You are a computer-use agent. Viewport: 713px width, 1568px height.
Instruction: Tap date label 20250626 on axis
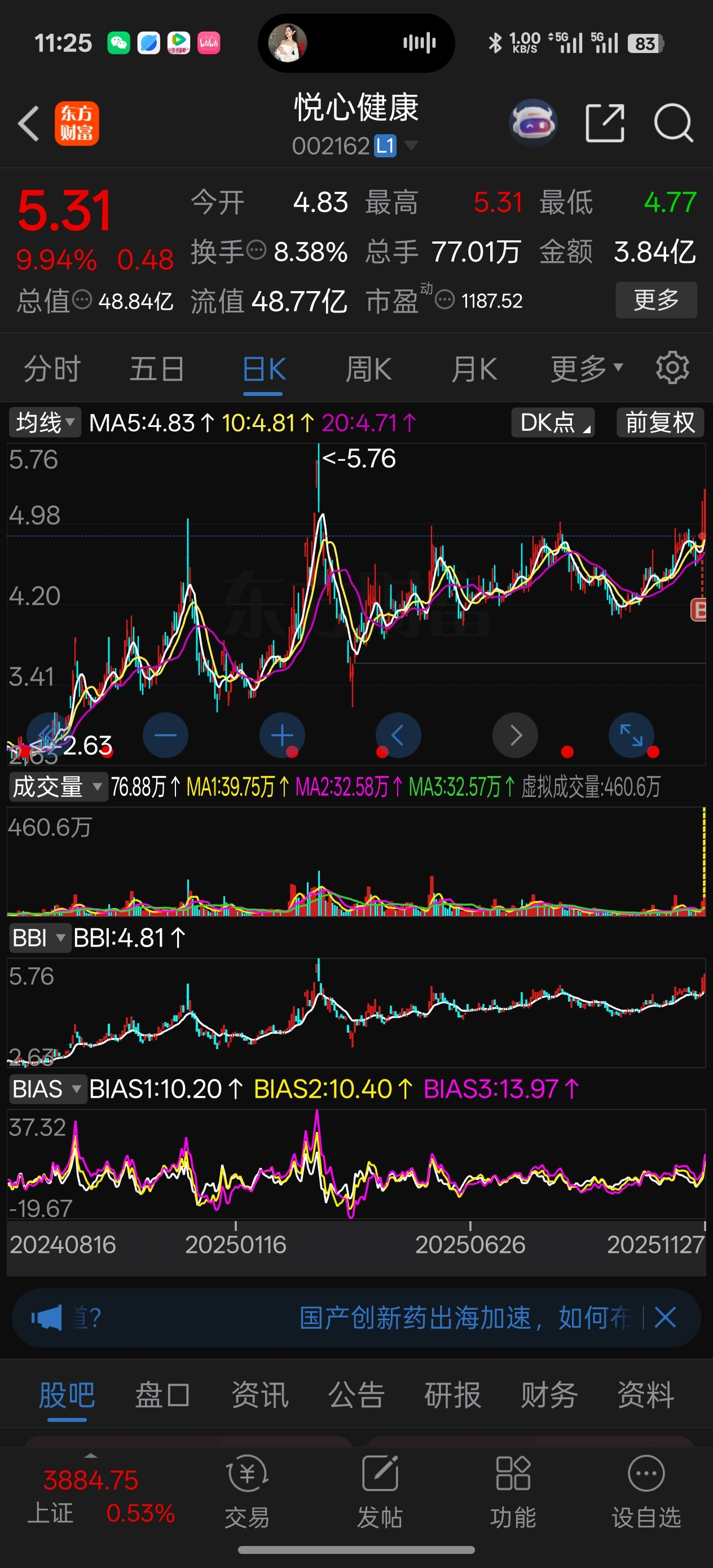coord(470,1245)
